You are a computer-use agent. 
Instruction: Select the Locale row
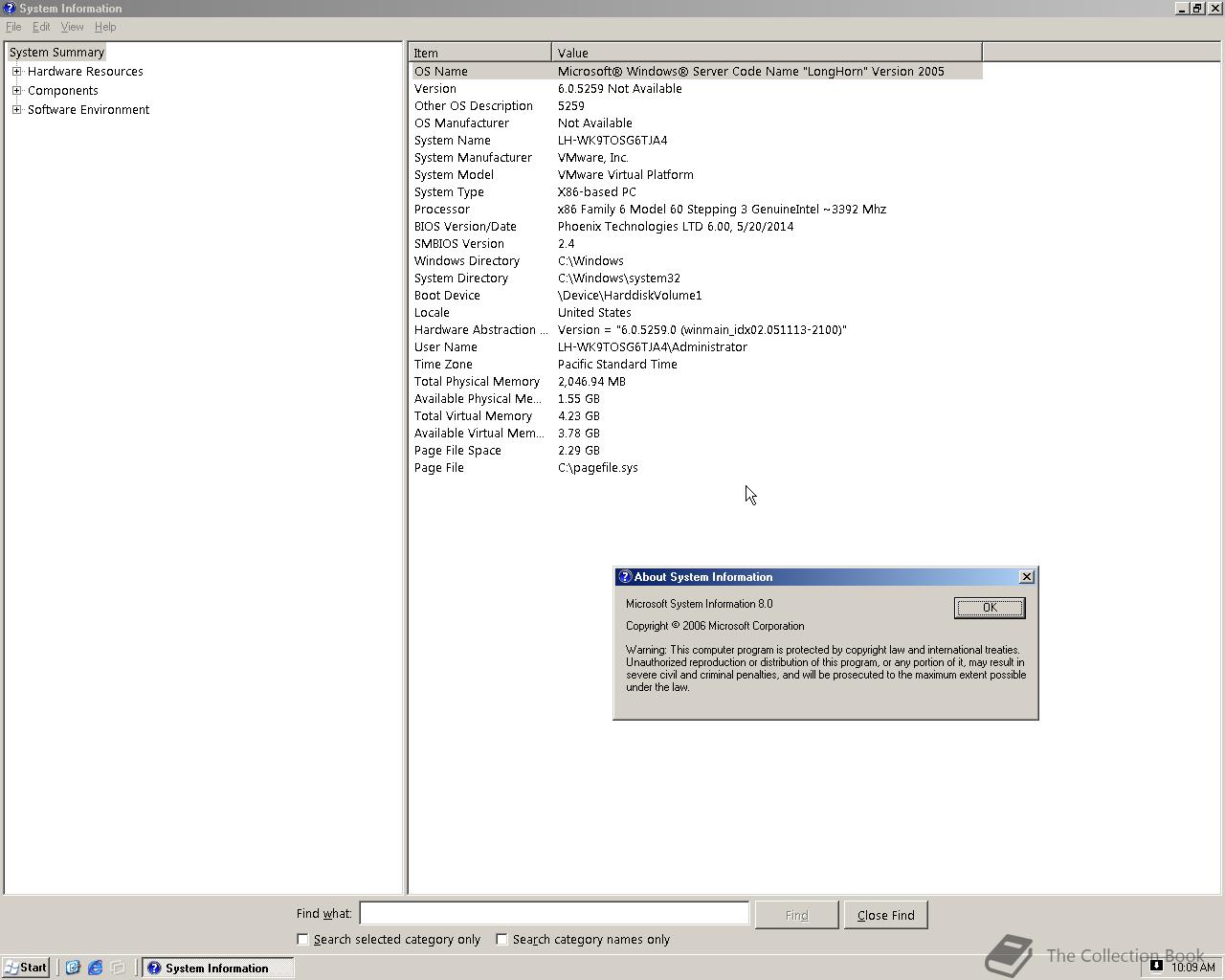tap(697, 312)
